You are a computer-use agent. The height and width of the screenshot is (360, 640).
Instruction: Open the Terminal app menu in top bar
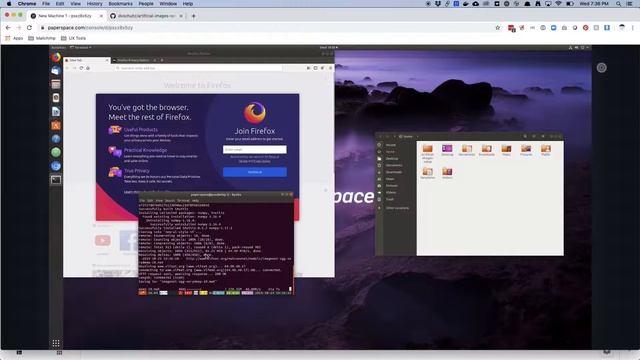(80, 48)
